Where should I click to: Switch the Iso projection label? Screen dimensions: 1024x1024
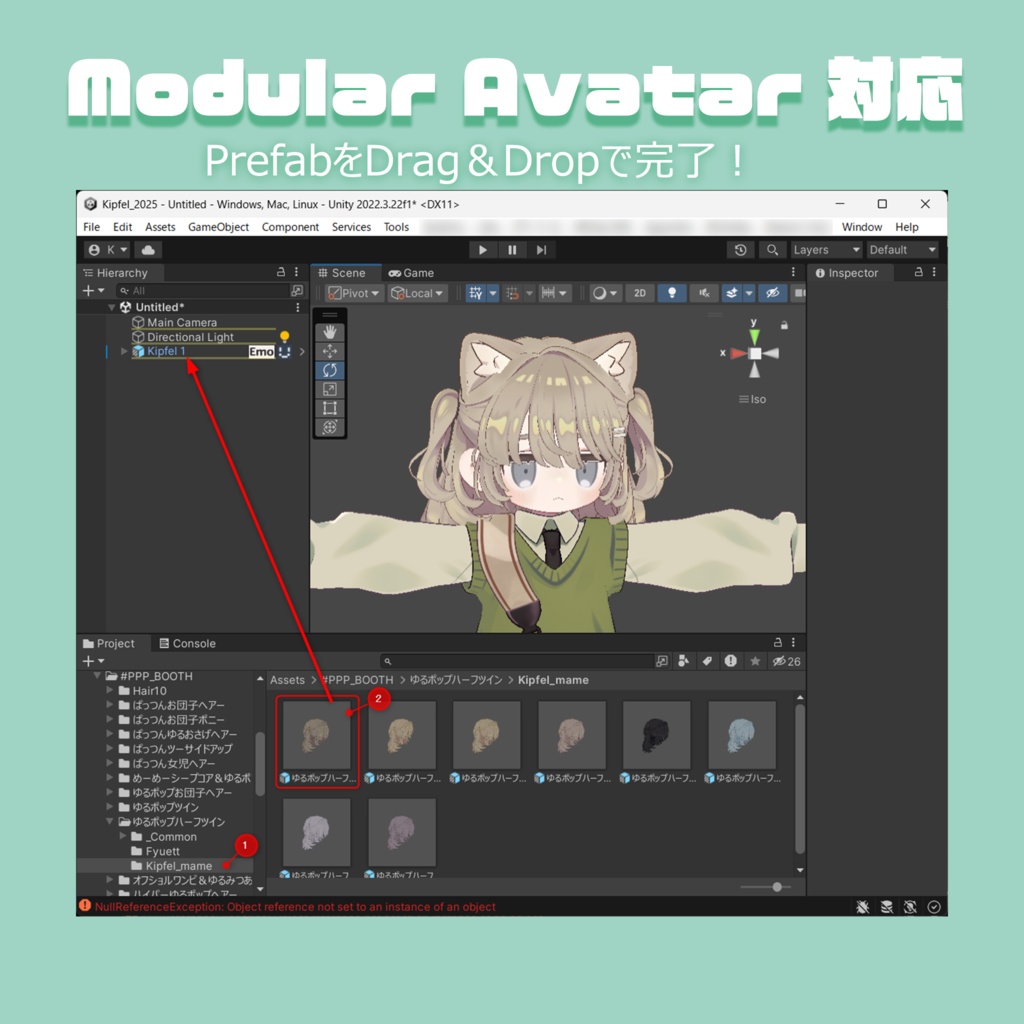click(752, 399)
